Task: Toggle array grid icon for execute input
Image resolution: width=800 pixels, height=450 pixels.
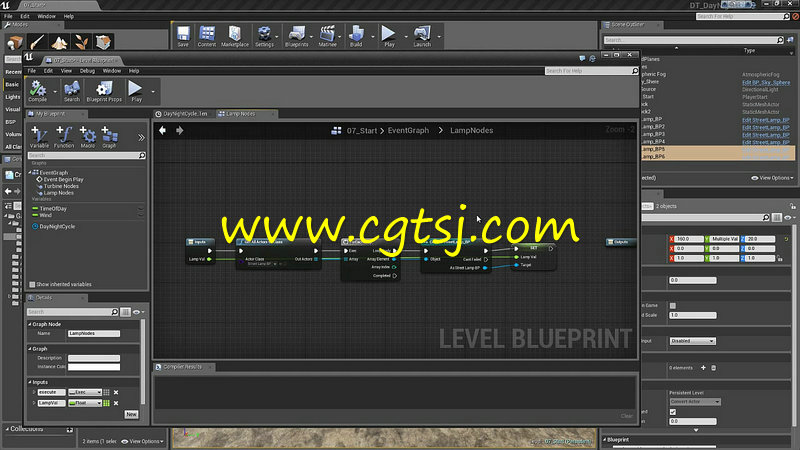Action: (x=107, y=392)
